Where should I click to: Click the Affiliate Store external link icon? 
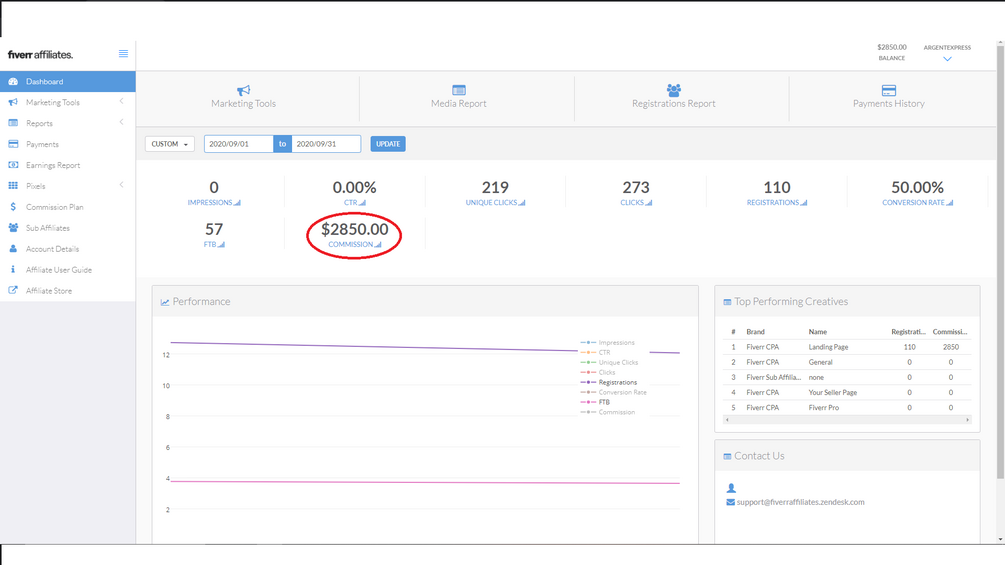point(13,290)
